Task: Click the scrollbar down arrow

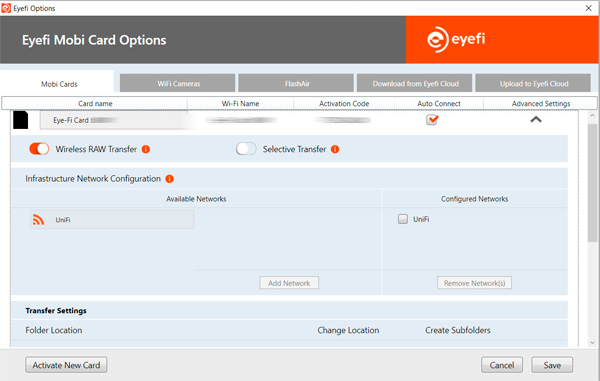Action: point(593,343)
